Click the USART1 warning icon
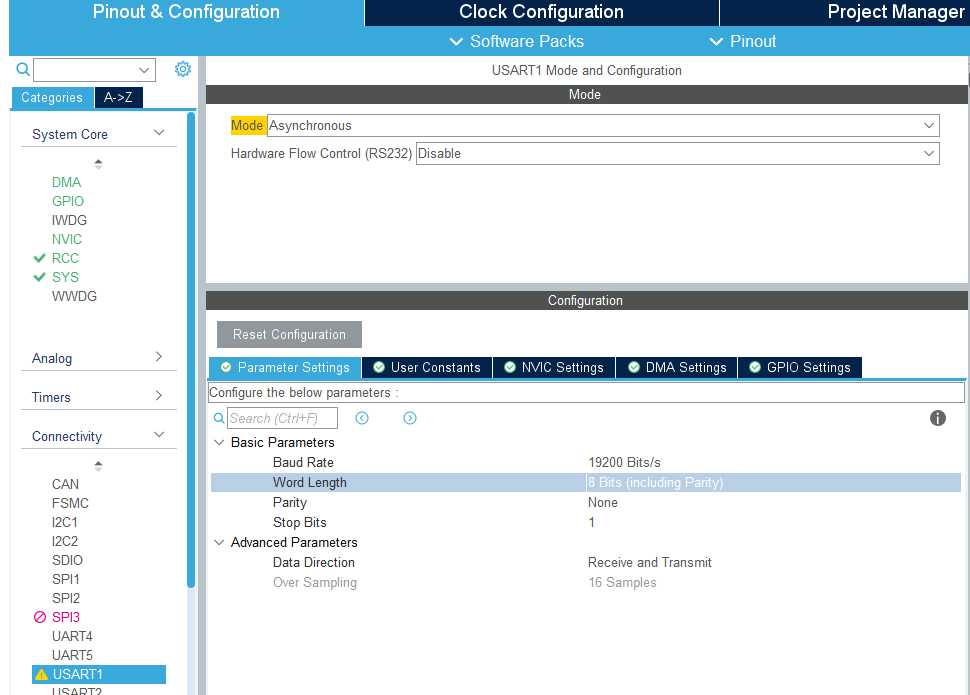Screen dimensions: 970x695 [40, 675]
